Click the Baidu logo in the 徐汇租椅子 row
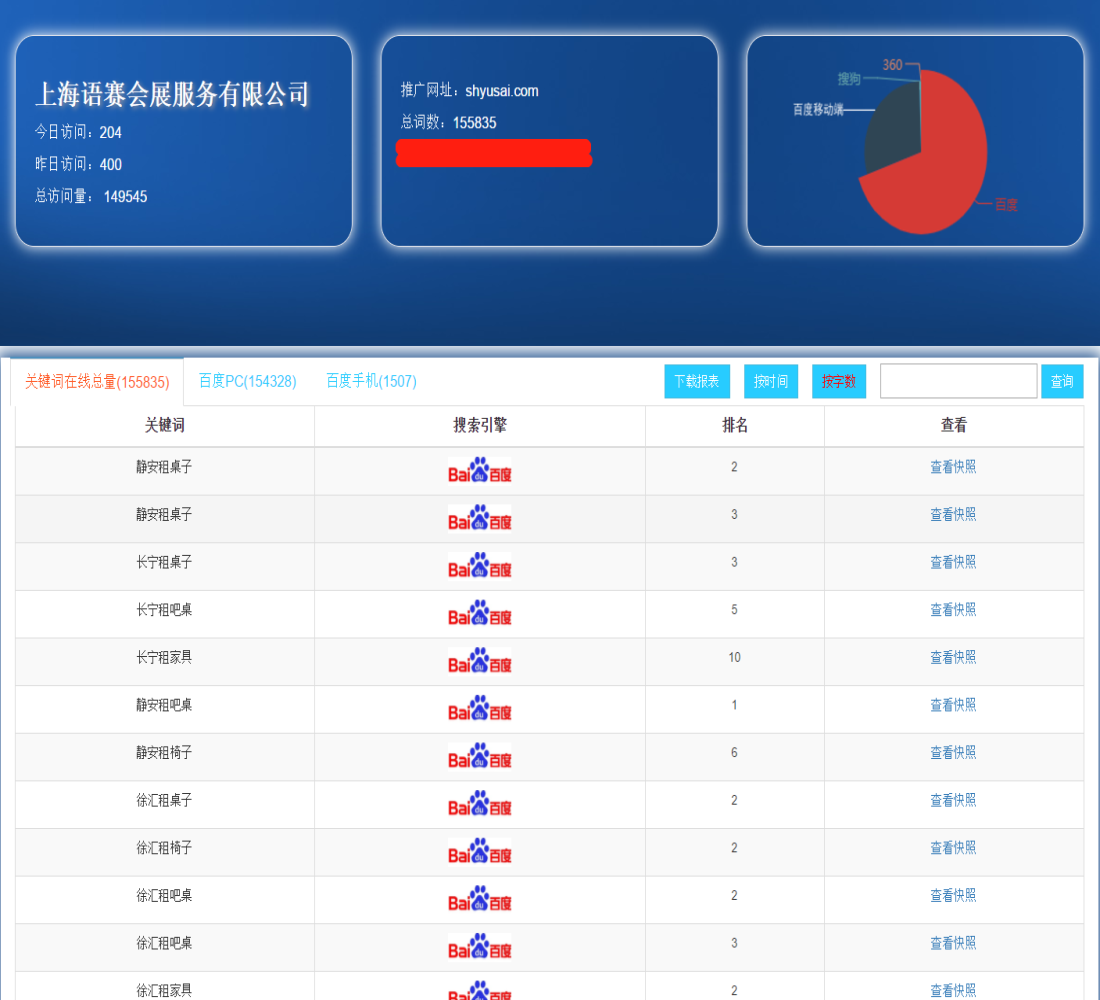The height and width of the screenshot is (1000, 1100). click(x=479, y=852)
